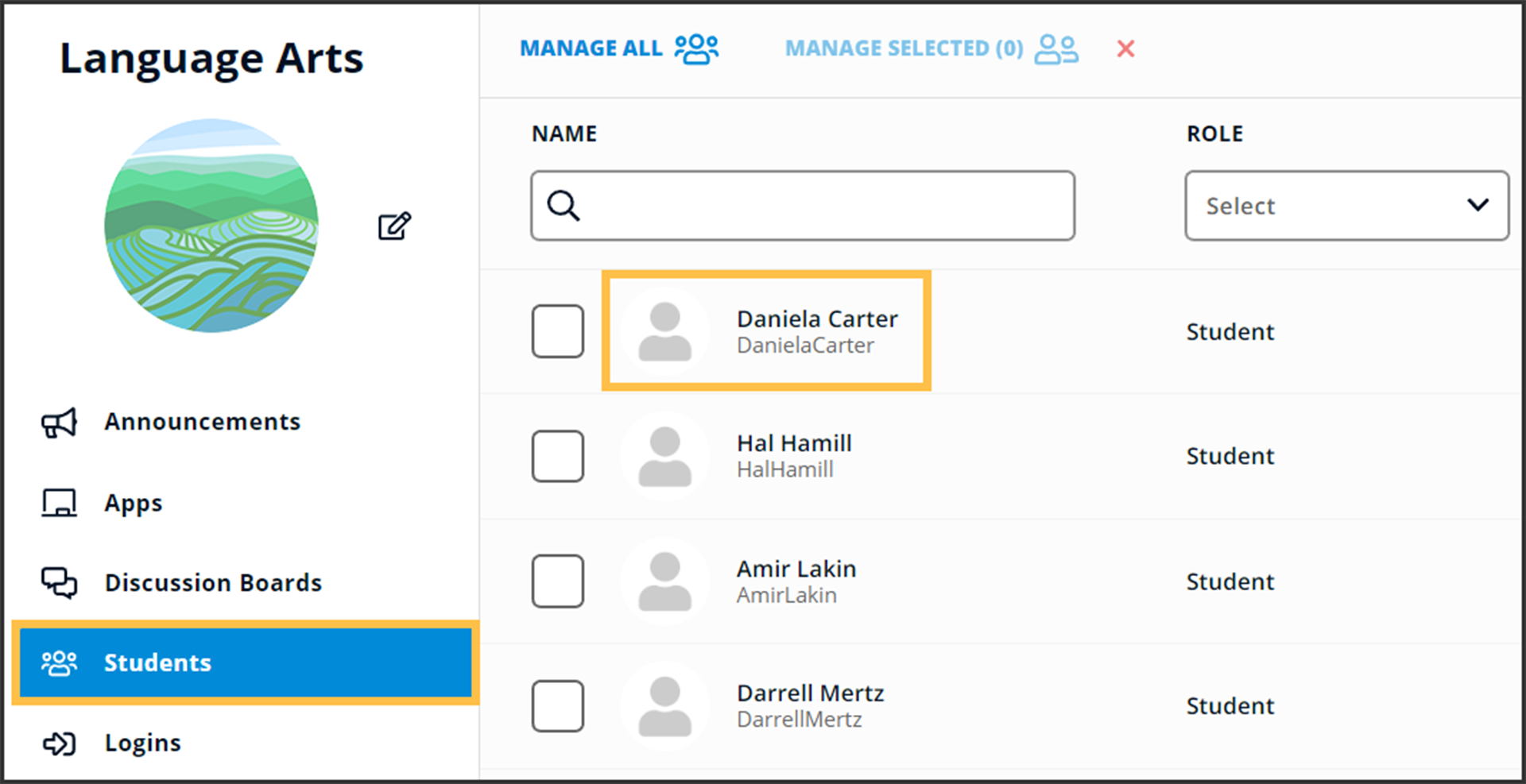The height and width of the screenshot is (784, 1526).
Task: Click the Logins sign-in icon
Action: 57,743
